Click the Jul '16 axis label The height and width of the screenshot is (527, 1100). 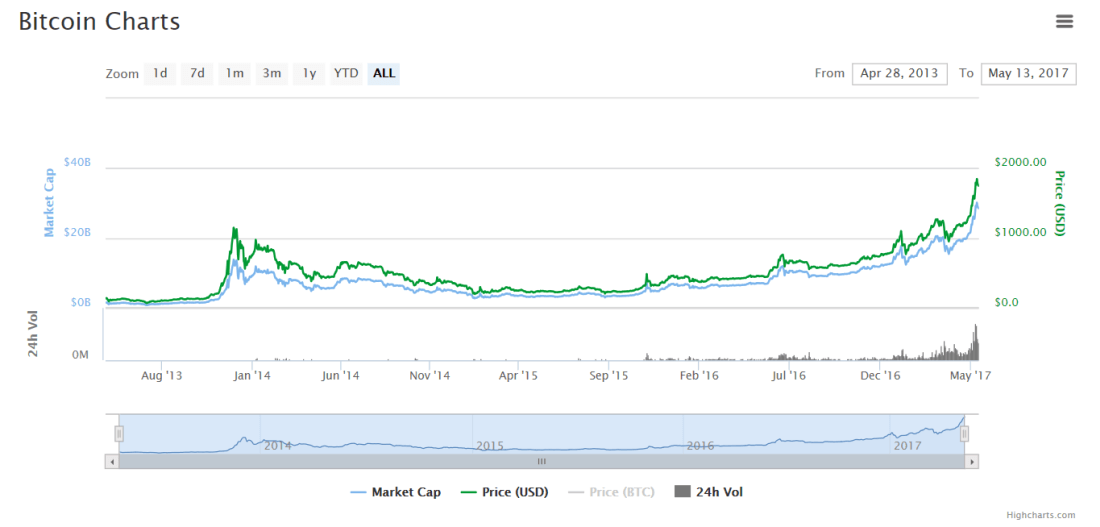tap(788, 376)
